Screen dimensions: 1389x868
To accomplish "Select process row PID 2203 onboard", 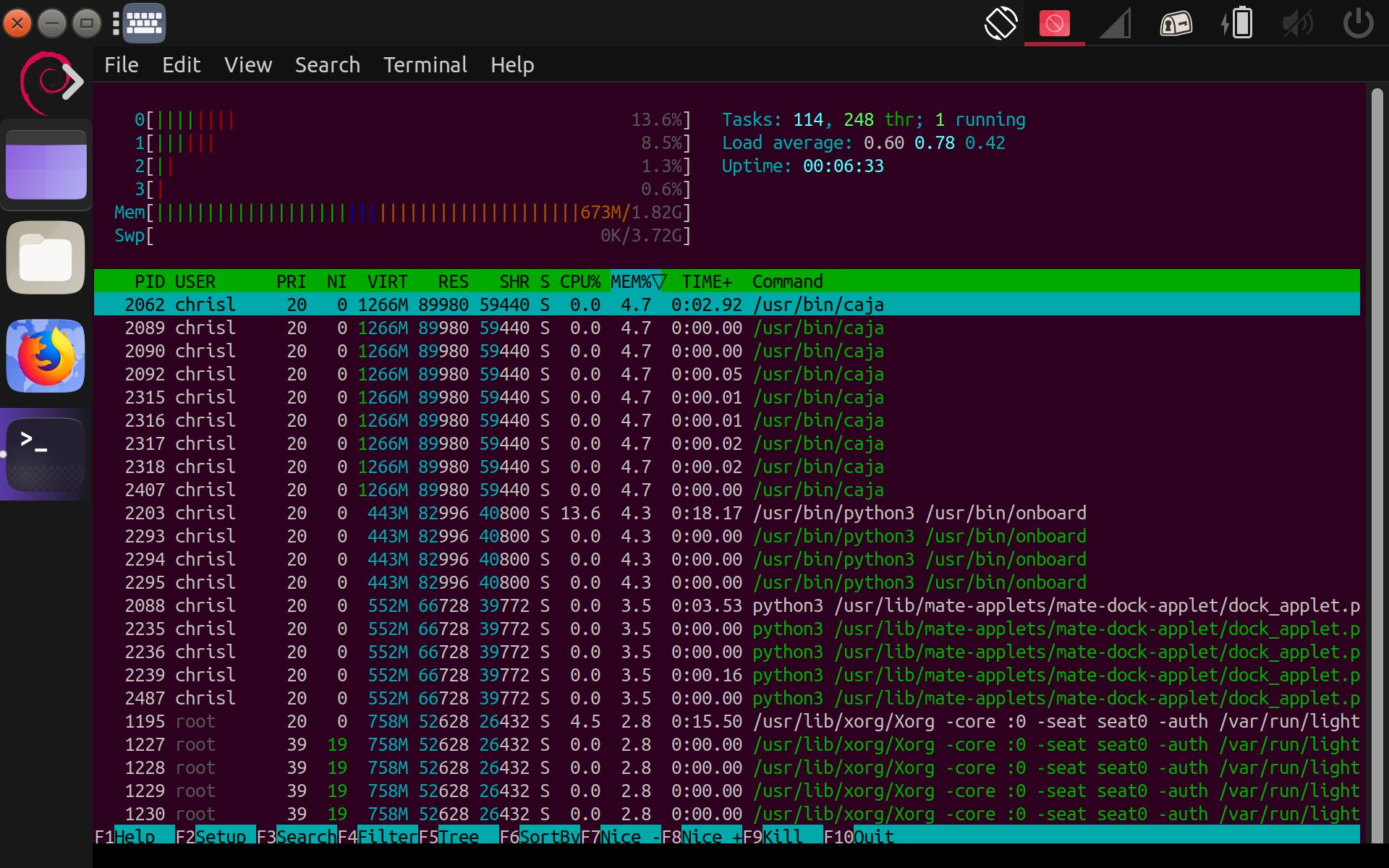I will click(727, 513).
